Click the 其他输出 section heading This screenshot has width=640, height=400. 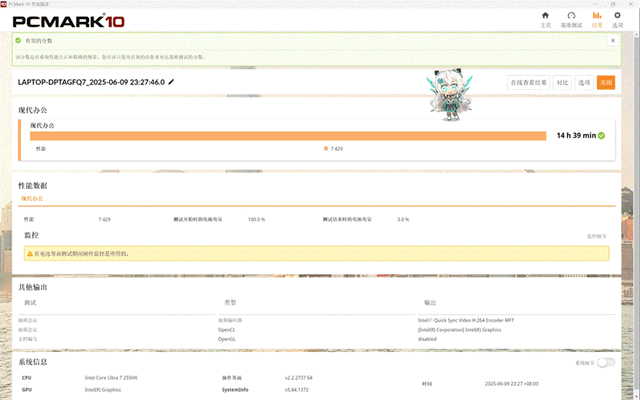[x=33, y=287]
